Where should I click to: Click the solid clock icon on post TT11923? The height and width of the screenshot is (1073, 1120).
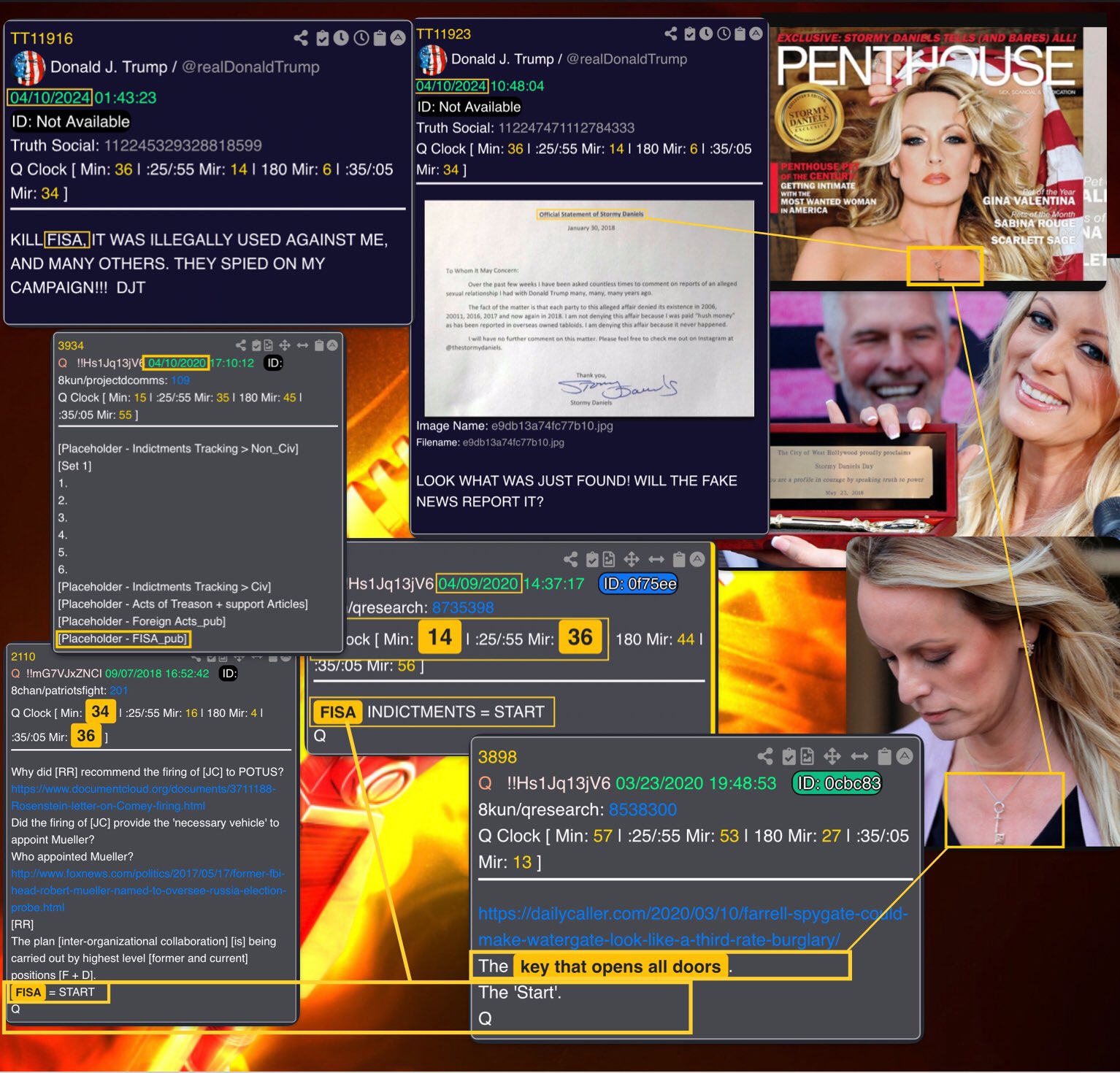[706, 34]
